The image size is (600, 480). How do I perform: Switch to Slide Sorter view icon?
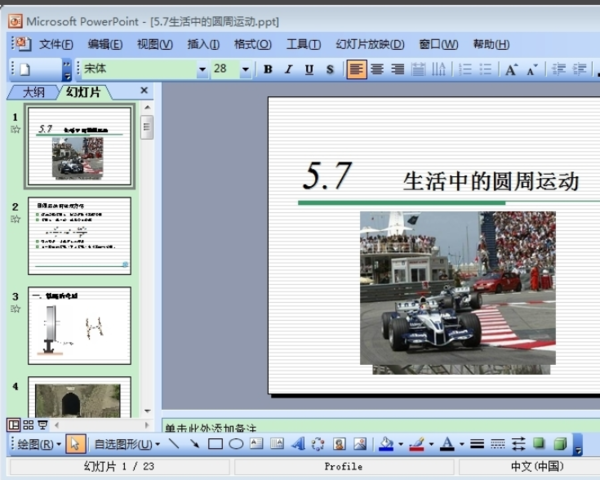[x=28, y=424]
